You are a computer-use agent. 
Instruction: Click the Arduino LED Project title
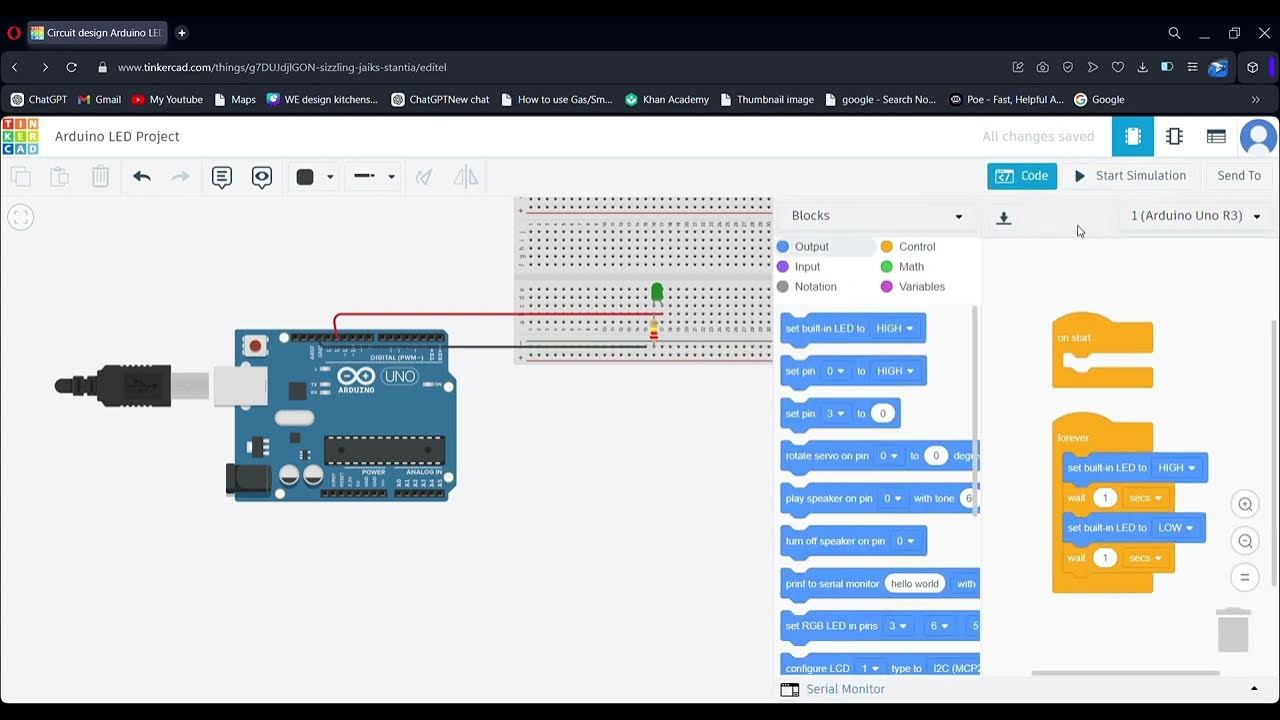coord(117,136)
